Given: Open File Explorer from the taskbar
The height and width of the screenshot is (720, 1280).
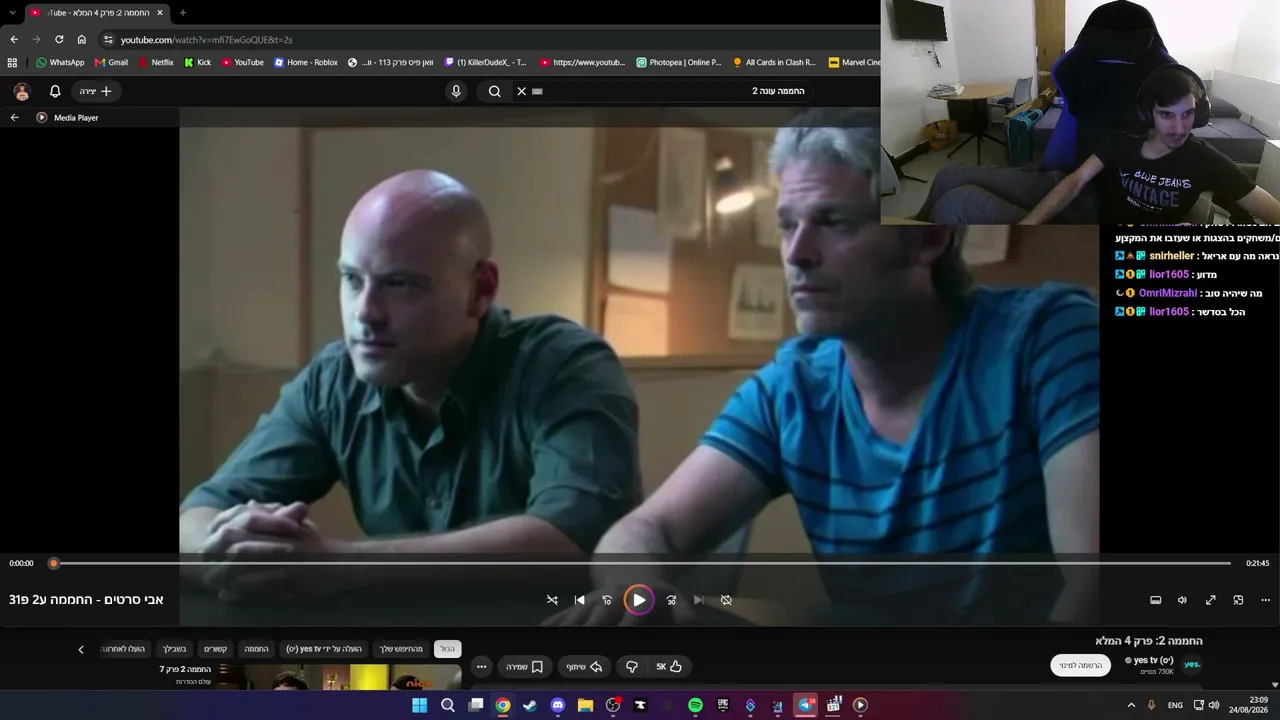Looking at the screenshot, I should pyautogui.click(x=585, y=705).
